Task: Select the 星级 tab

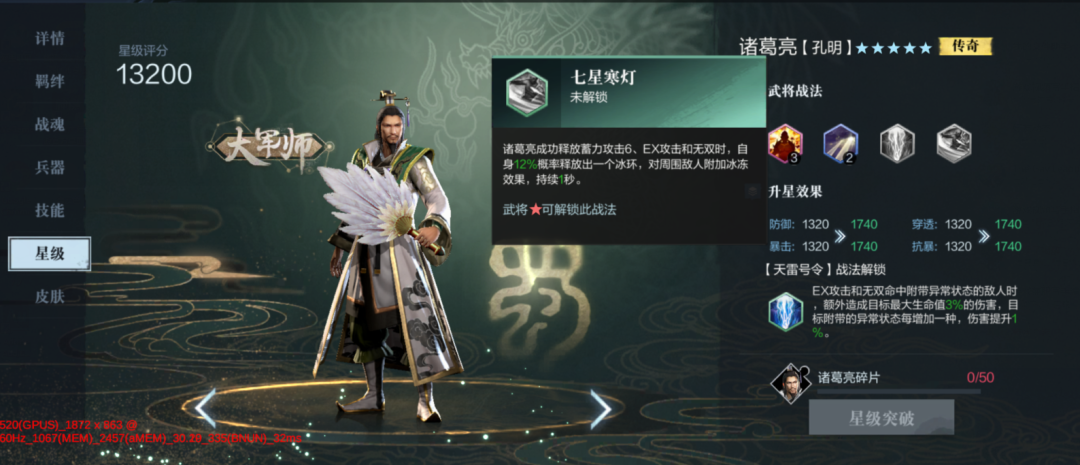Action: point(50,254)
